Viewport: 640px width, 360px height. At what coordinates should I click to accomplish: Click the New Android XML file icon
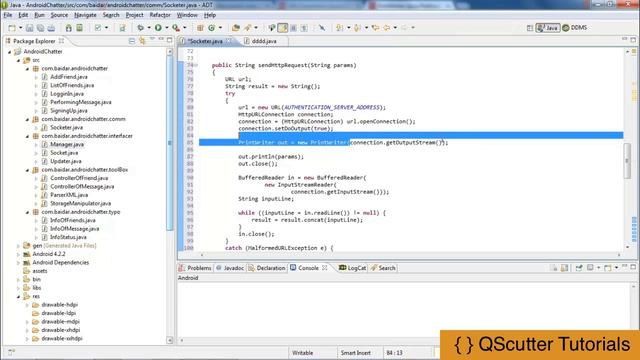pyautogui.click(x=122, y=28)
